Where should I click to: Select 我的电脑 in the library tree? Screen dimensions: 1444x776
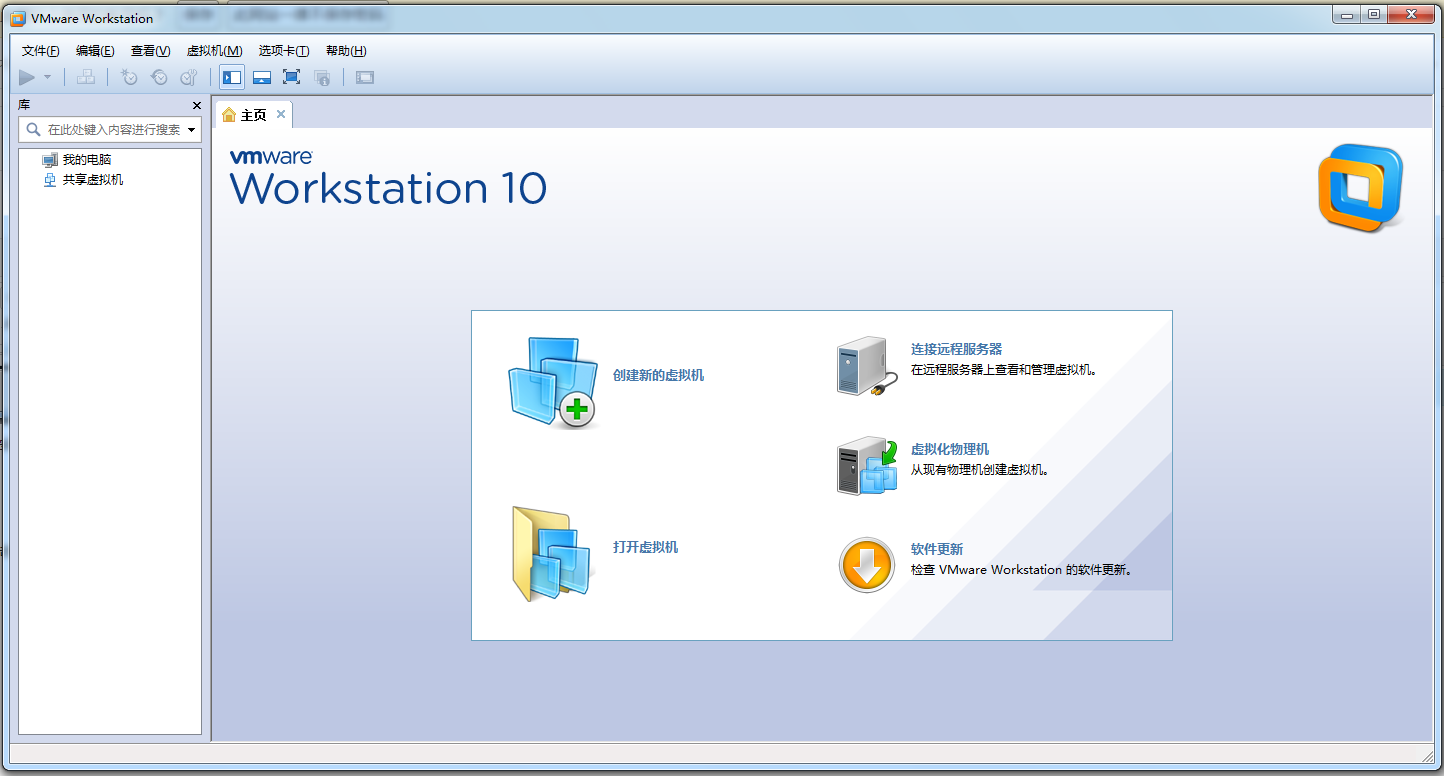click(86, 160)
